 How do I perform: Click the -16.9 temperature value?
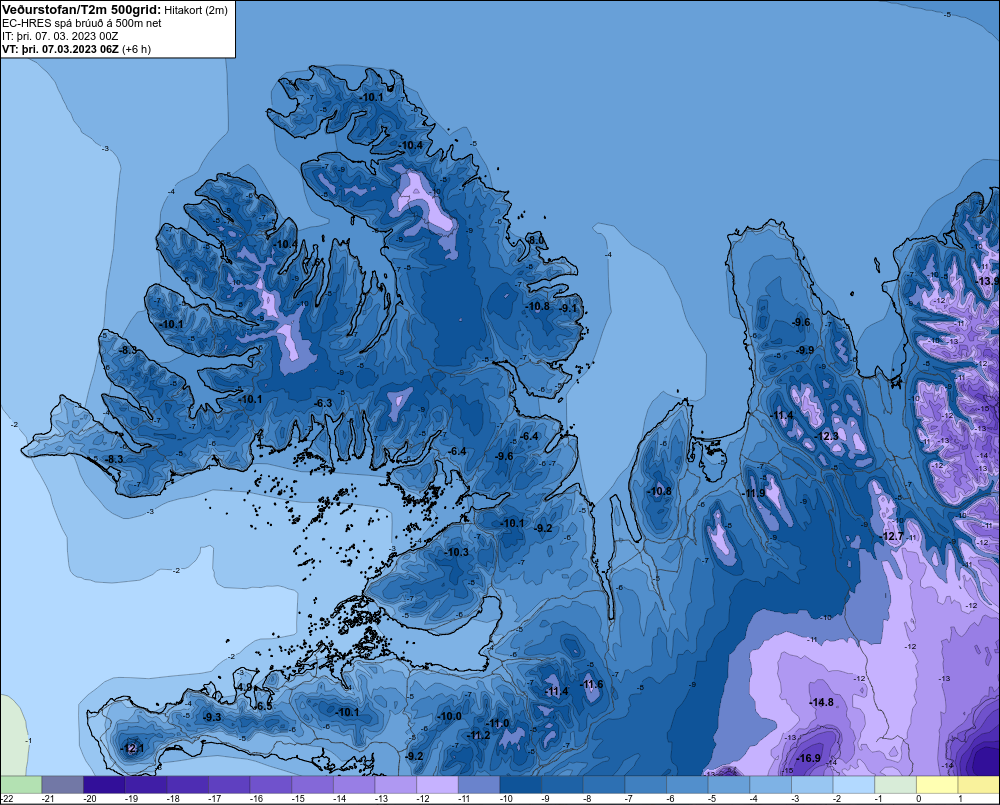pos(809,758)
